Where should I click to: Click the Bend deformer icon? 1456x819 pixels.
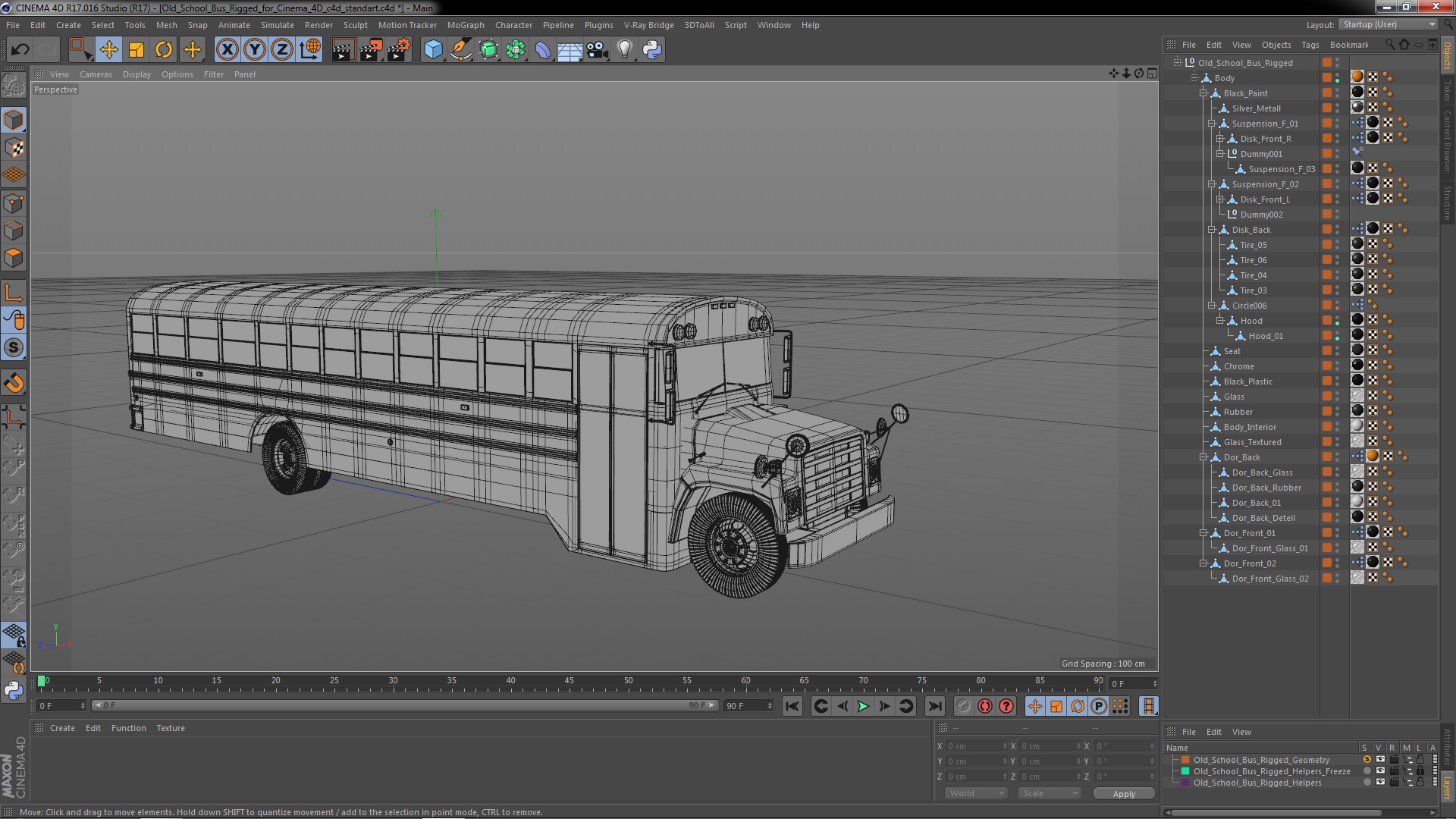pos(543,50)
